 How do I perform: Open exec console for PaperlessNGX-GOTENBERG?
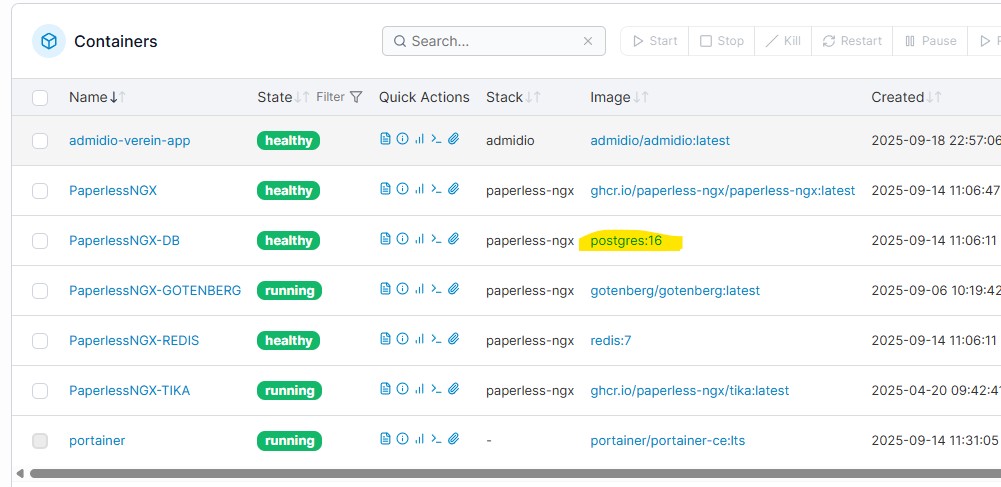[x=436, y=290]
